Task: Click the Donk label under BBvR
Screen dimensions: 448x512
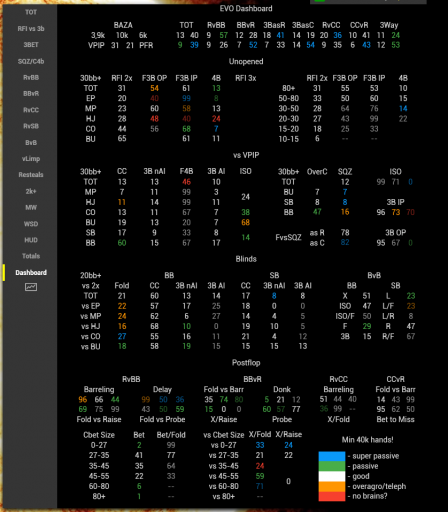Action: (x=282, y=390)
